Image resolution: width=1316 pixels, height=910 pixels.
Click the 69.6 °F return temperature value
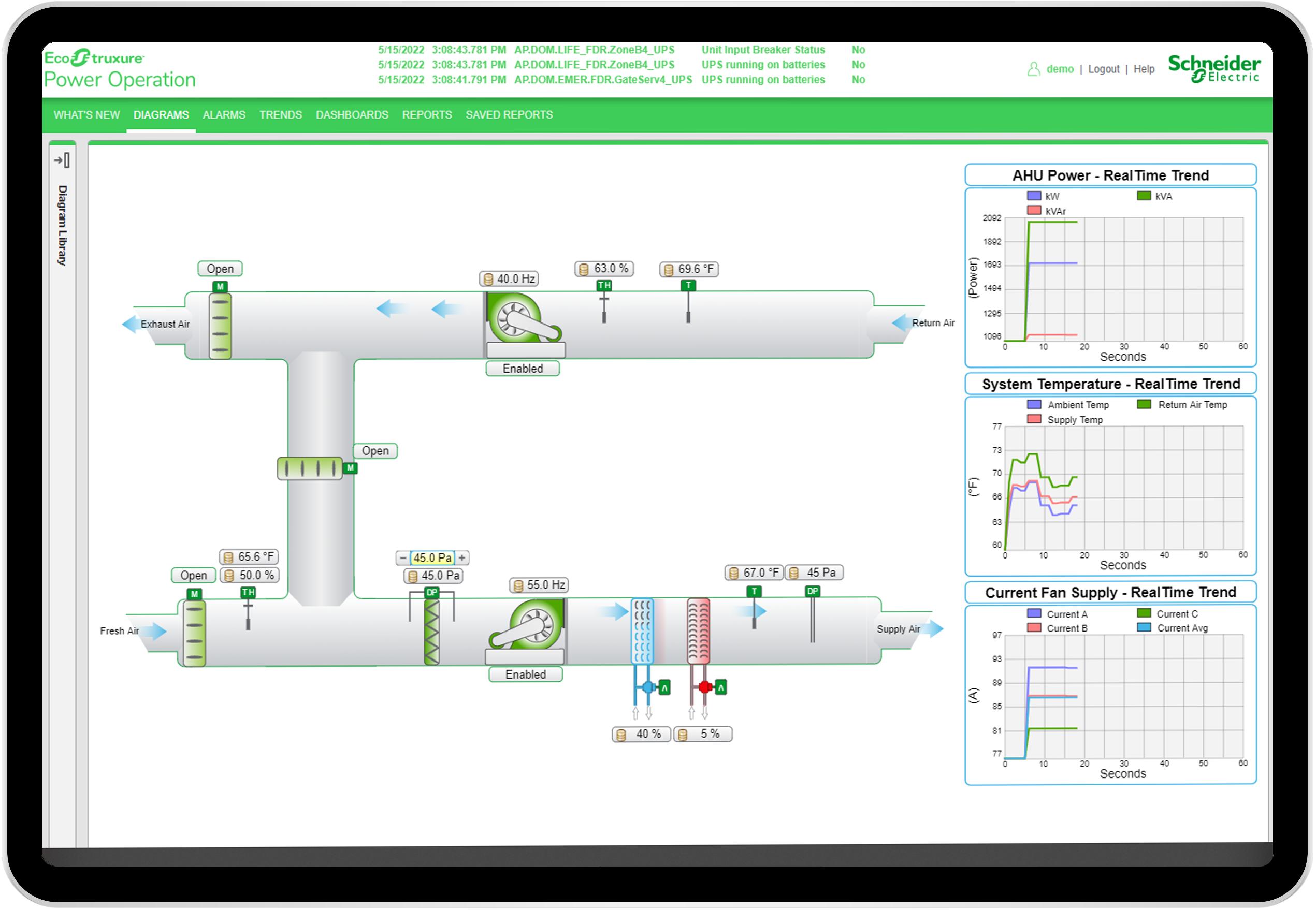pyautogui.click(x=689, y=270)
